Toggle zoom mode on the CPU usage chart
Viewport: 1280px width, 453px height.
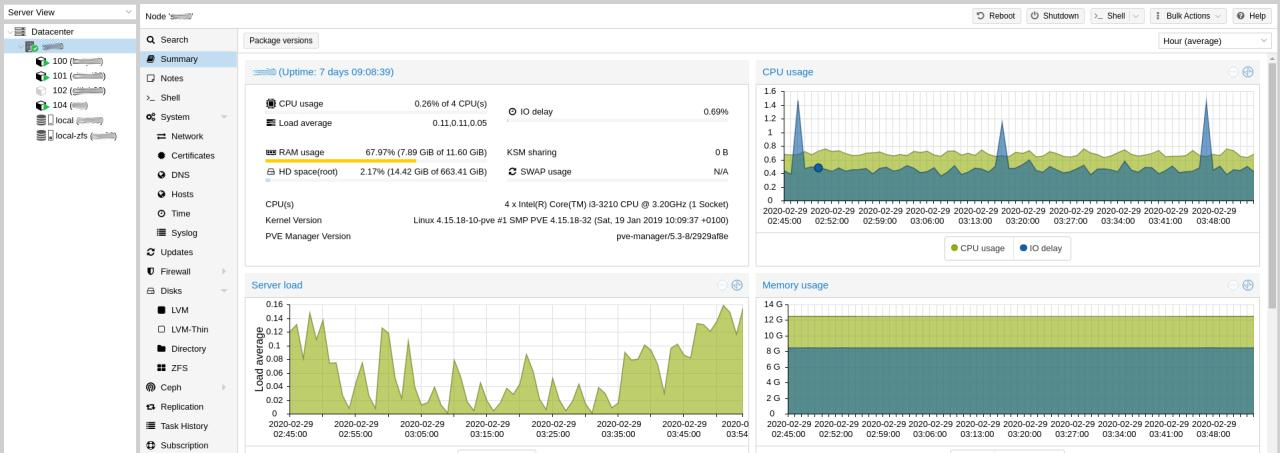1247,72
